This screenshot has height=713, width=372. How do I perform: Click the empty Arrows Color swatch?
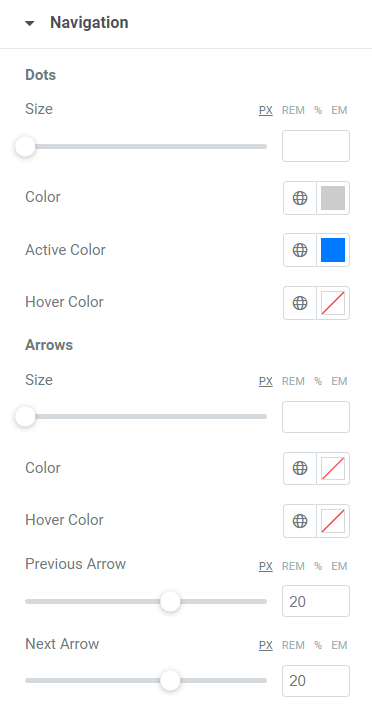click(333, 468)
